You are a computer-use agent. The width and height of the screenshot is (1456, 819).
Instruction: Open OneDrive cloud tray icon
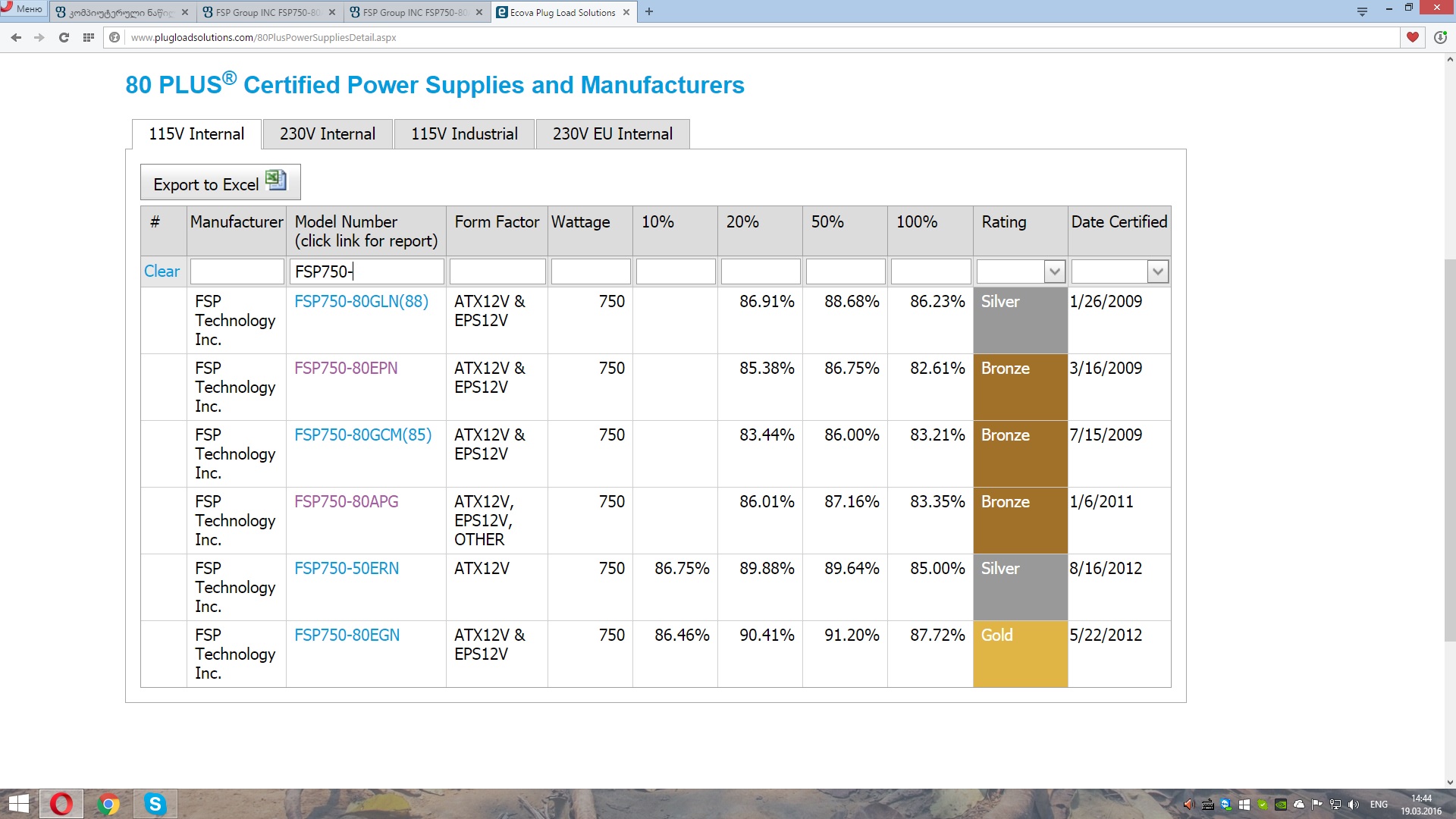1299,805
